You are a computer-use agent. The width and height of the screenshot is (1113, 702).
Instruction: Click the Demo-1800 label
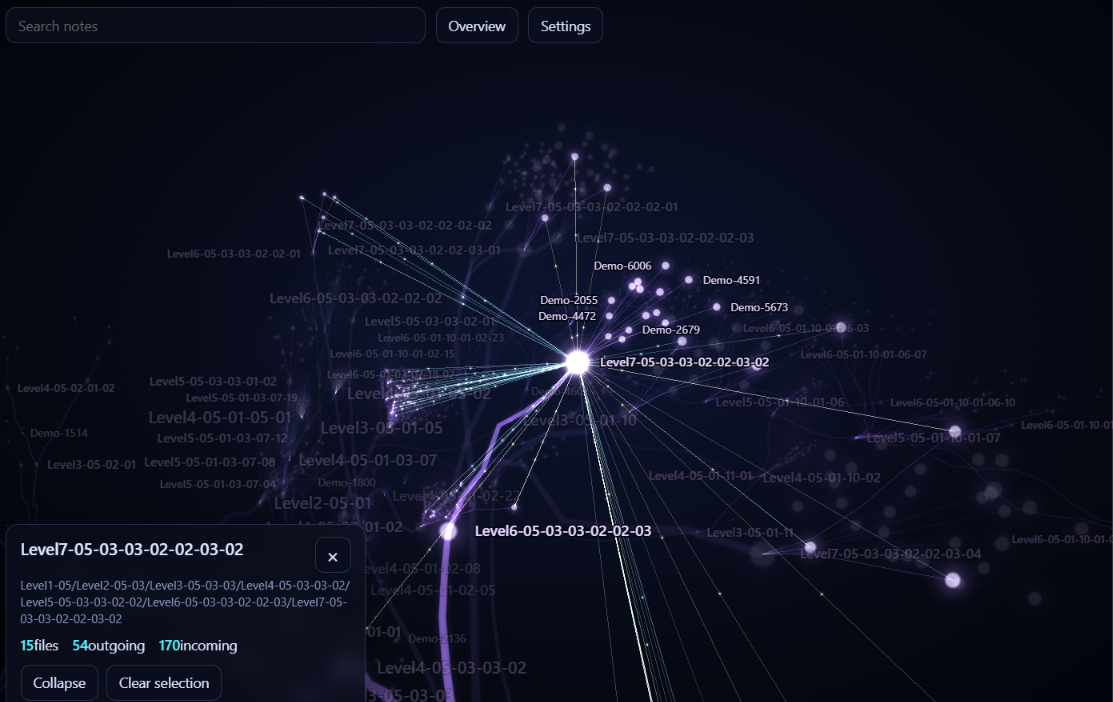point(346,483)
